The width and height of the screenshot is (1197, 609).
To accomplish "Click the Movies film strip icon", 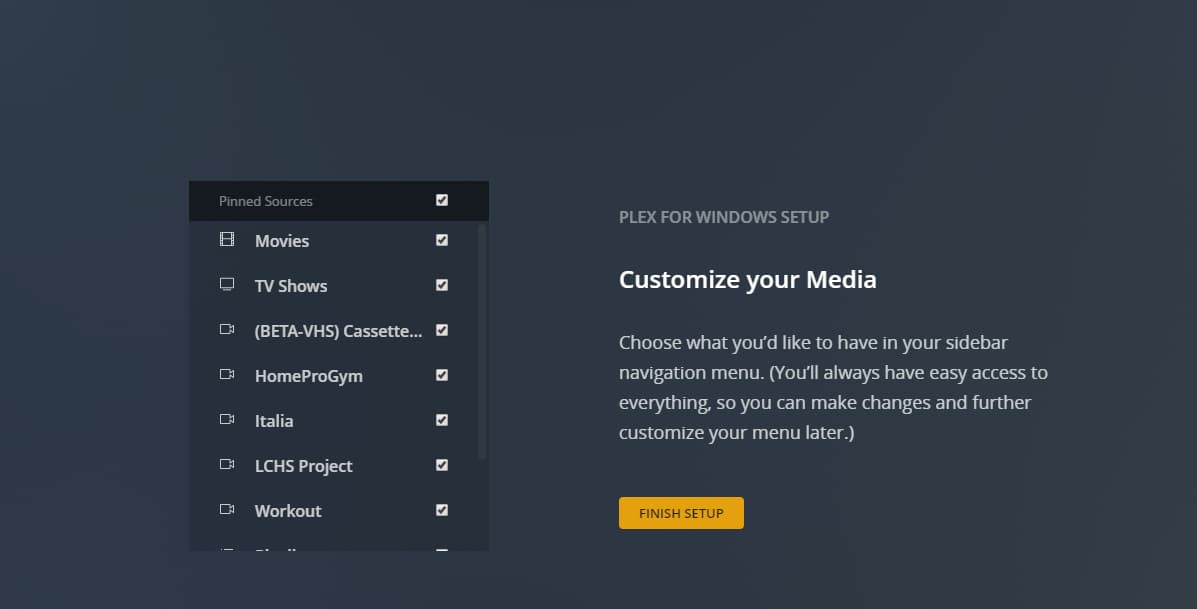I will point(227,240).
